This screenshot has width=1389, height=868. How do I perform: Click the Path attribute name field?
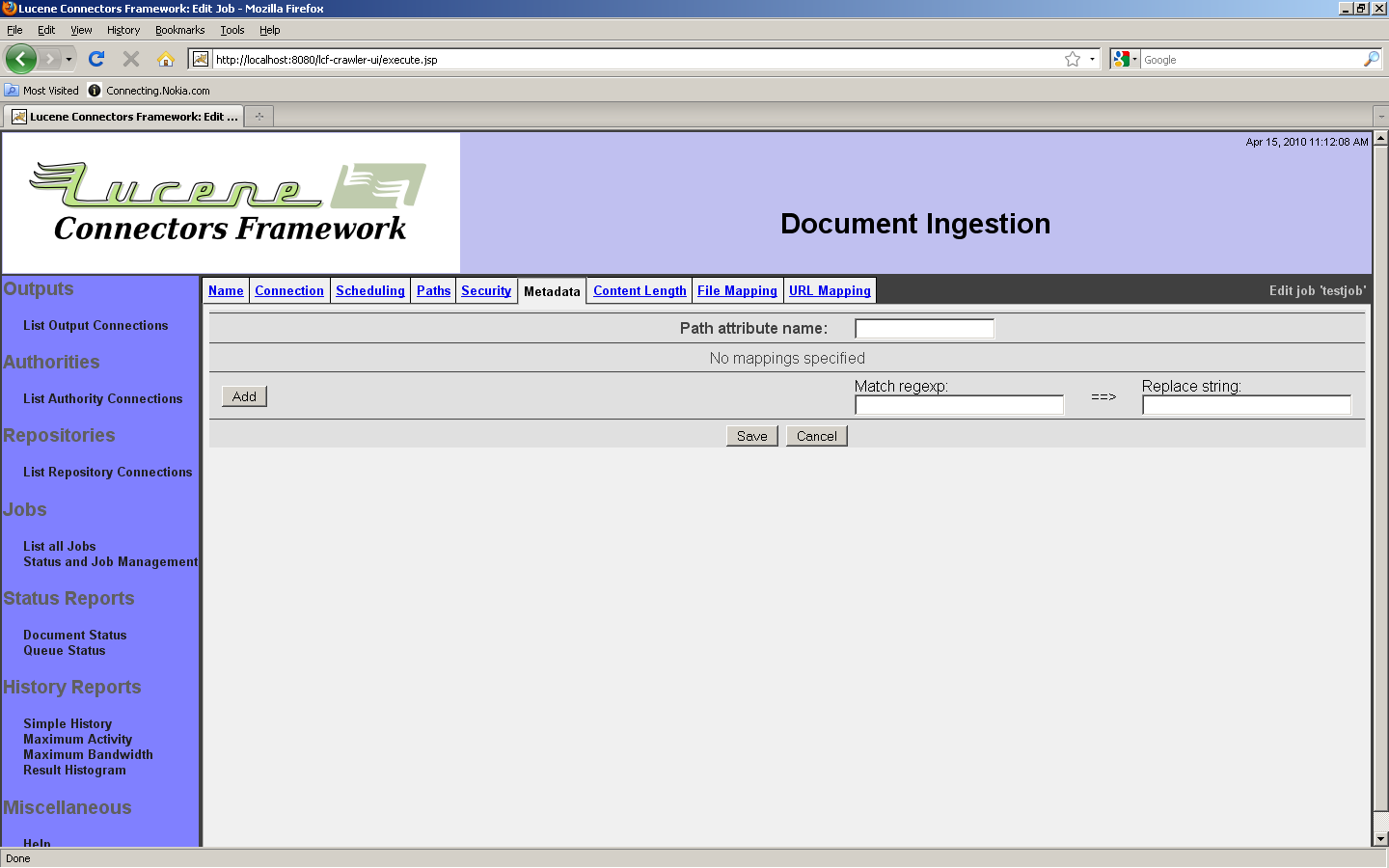(x=924, y=329)
